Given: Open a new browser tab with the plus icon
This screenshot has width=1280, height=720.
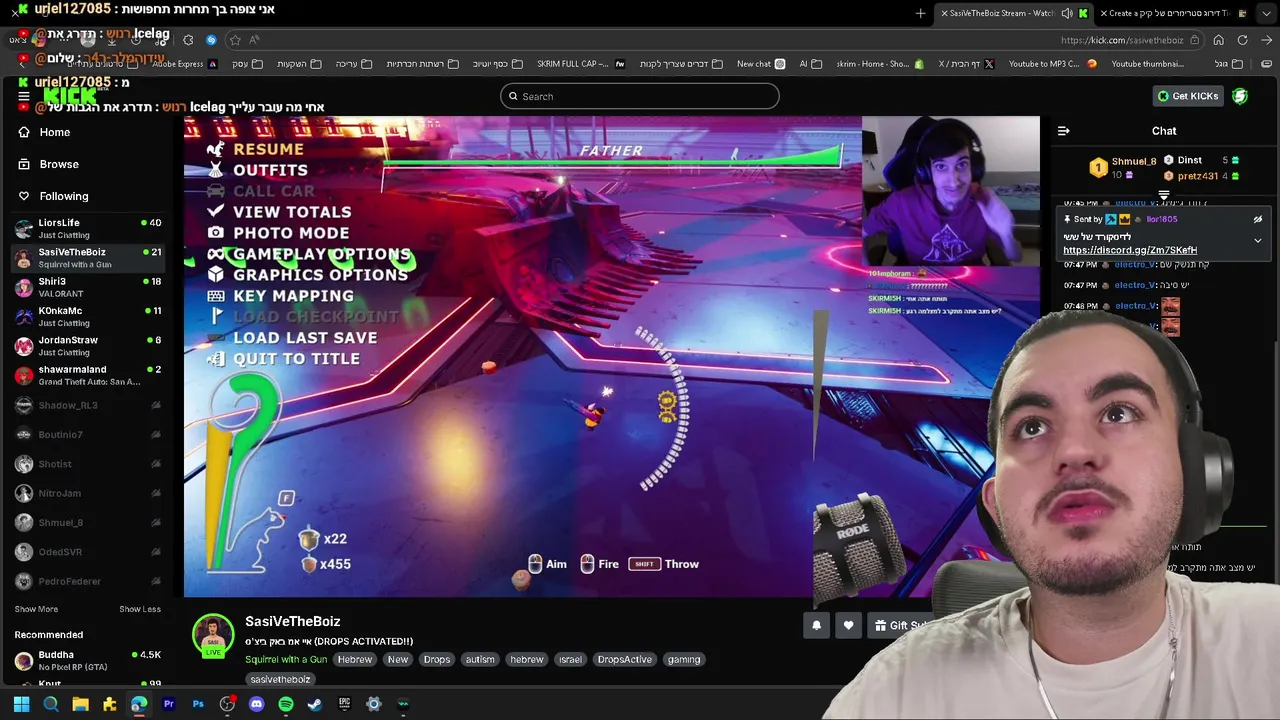Looking at the screenshot, I should pyautogui.click(x=920, y=13).
